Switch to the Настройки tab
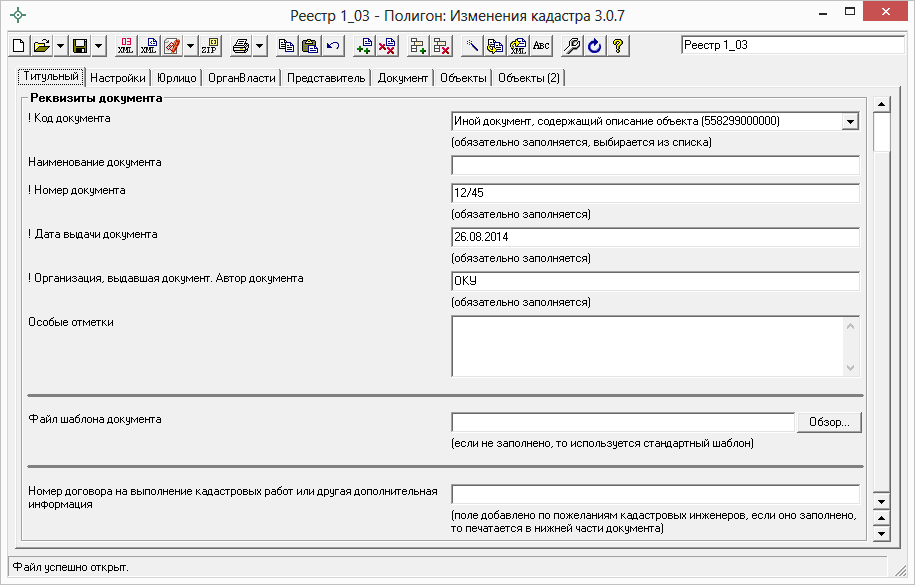 point(117,78)
